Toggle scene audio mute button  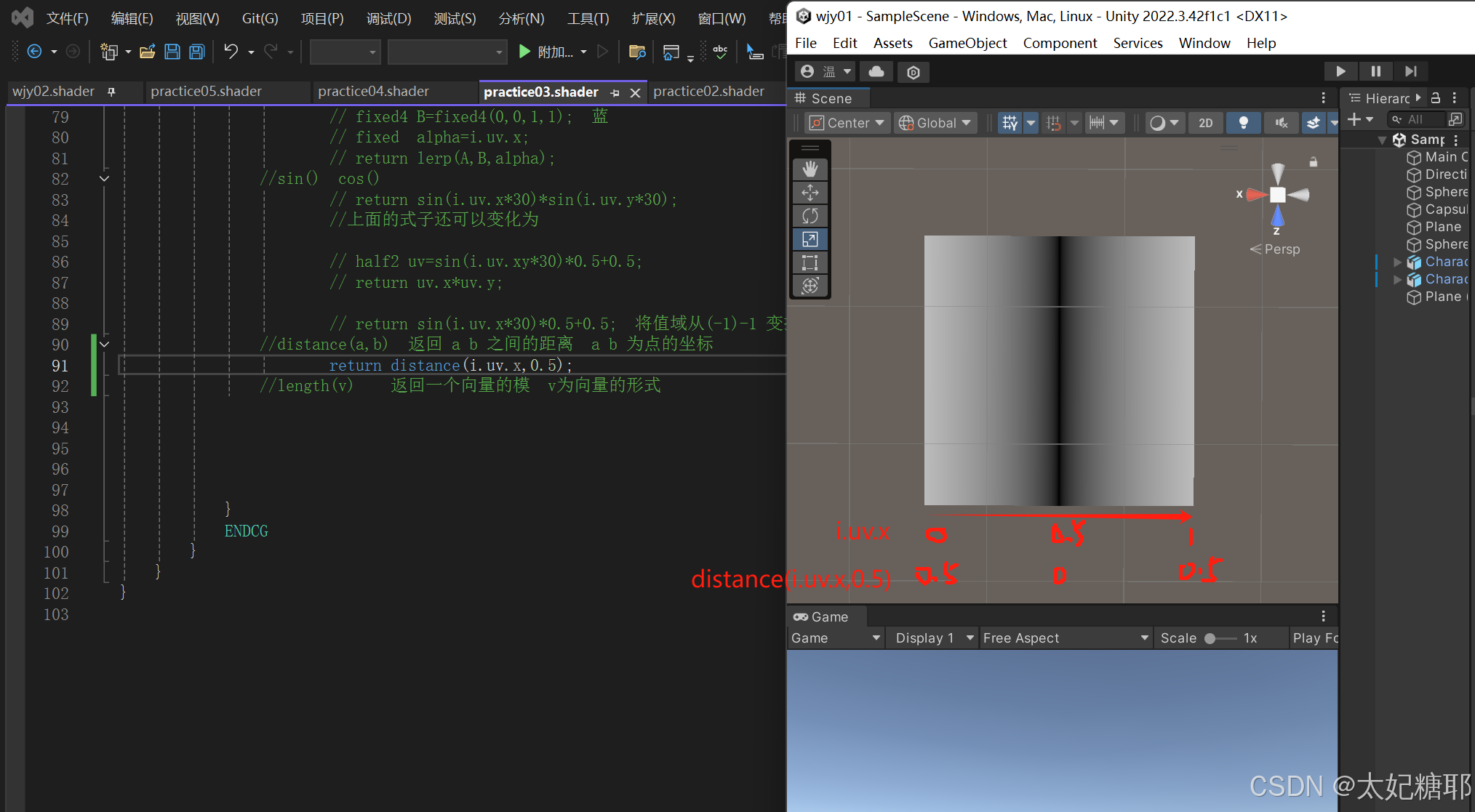[x=1281, y=123]
